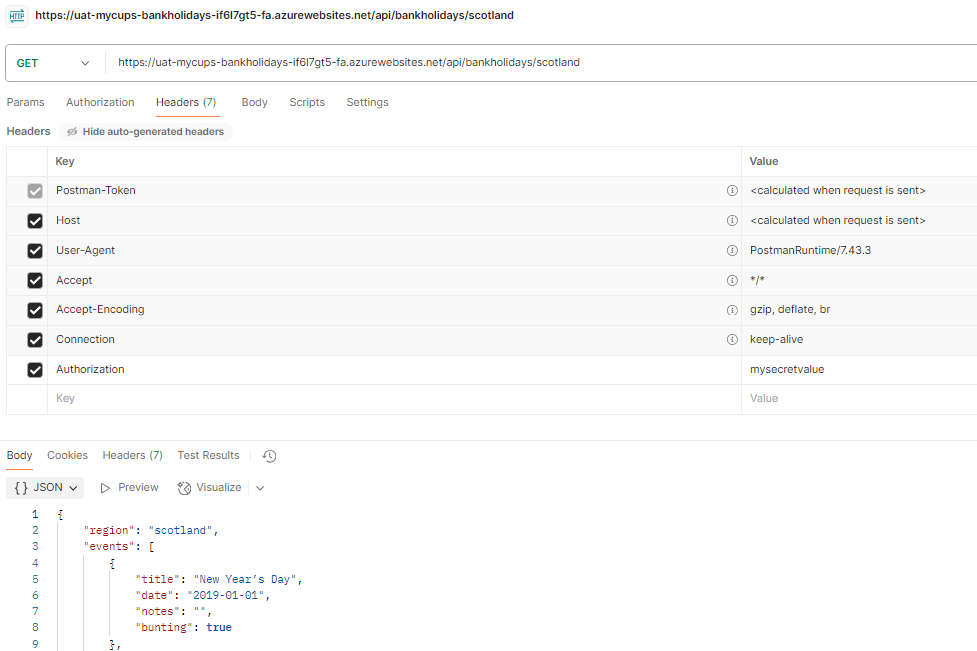Open the JSON format dropdown
Screen dimensions: 977x651
coord(45,488)
